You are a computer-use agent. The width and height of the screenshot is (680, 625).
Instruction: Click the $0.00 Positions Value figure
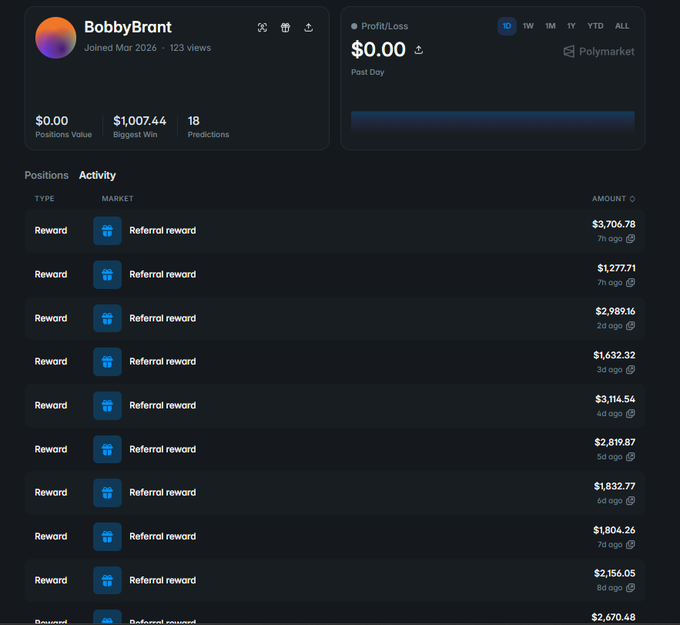point(52,121)
